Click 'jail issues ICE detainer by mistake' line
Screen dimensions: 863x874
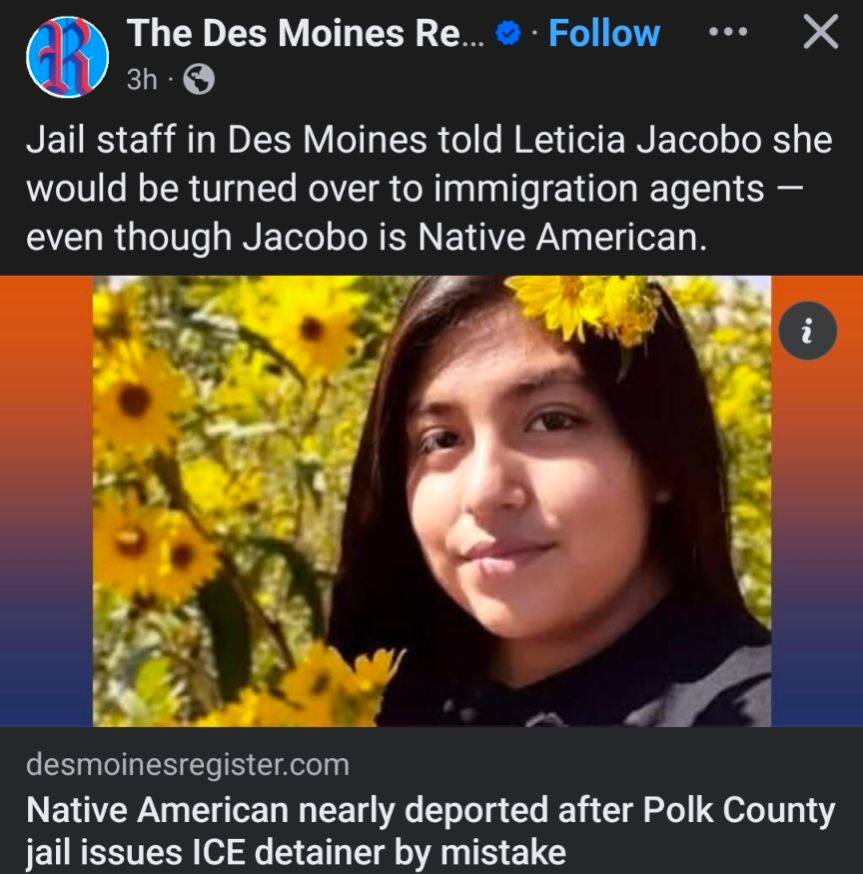[x=296, y=853]
